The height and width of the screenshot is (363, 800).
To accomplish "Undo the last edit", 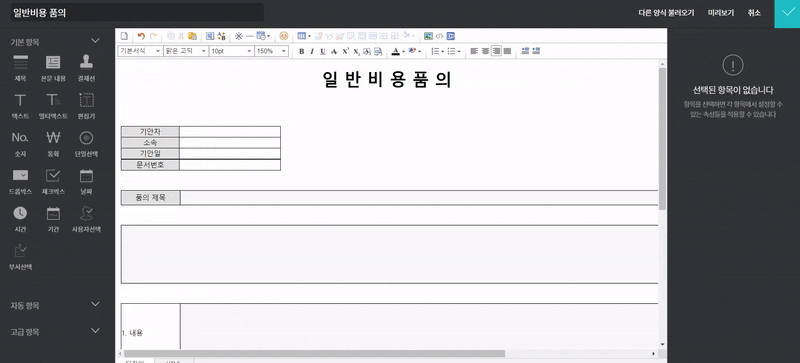I will pyautogui.click(x=141, y=36).
